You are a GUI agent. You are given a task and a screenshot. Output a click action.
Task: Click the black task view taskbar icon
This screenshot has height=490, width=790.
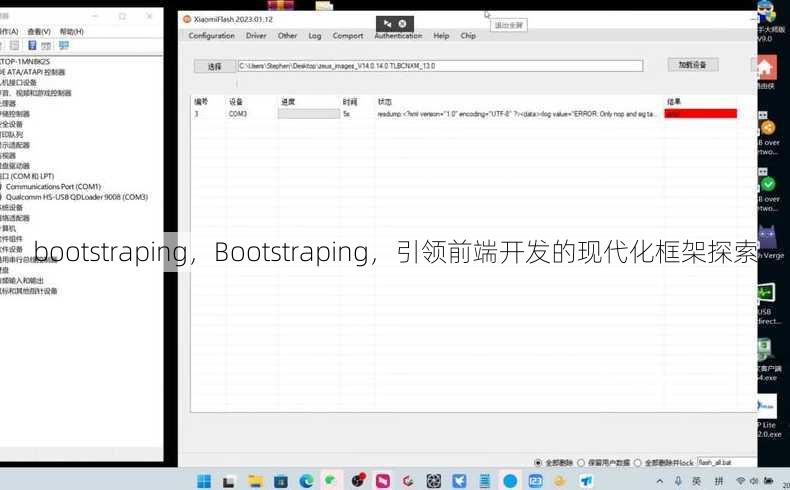click(x=229, y=482)
